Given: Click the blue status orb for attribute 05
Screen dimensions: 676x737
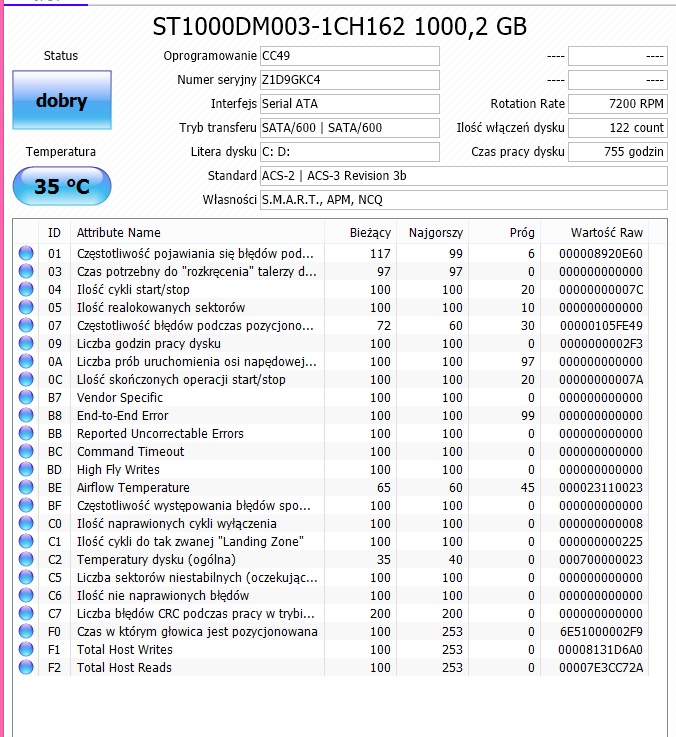Looking at the screenshot, I should [x=26, y=307].
